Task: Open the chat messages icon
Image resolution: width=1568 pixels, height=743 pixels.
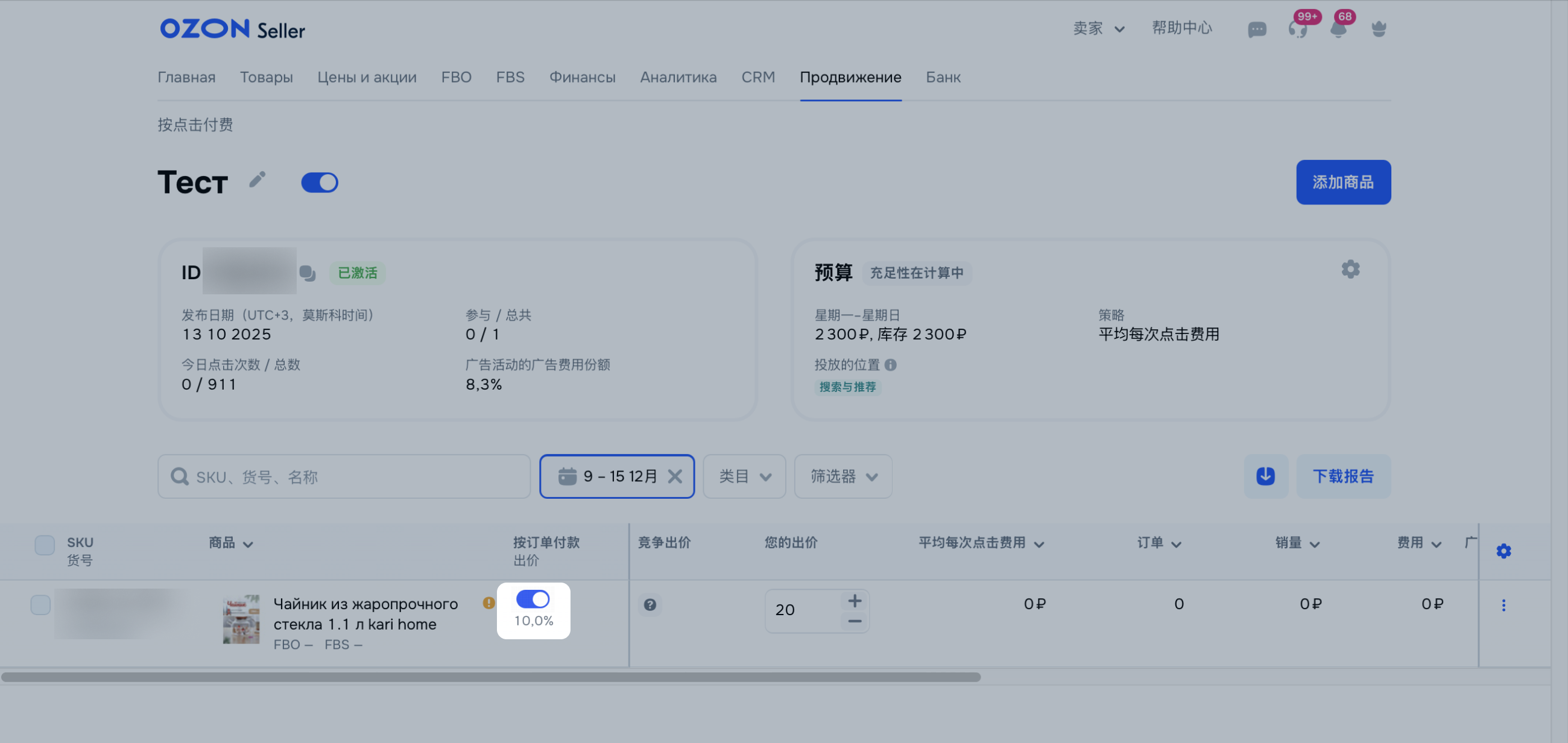Action: click(x=1256, y=29)
